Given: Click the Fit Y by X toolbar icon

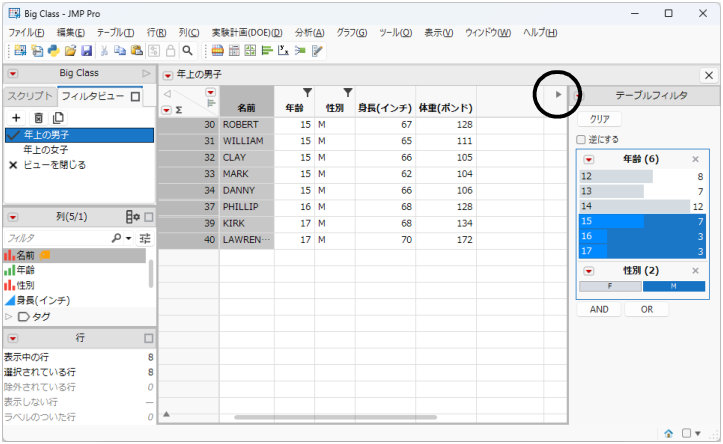Looking at the screenshot, I should pyautogui.click(x=284, y=51).
